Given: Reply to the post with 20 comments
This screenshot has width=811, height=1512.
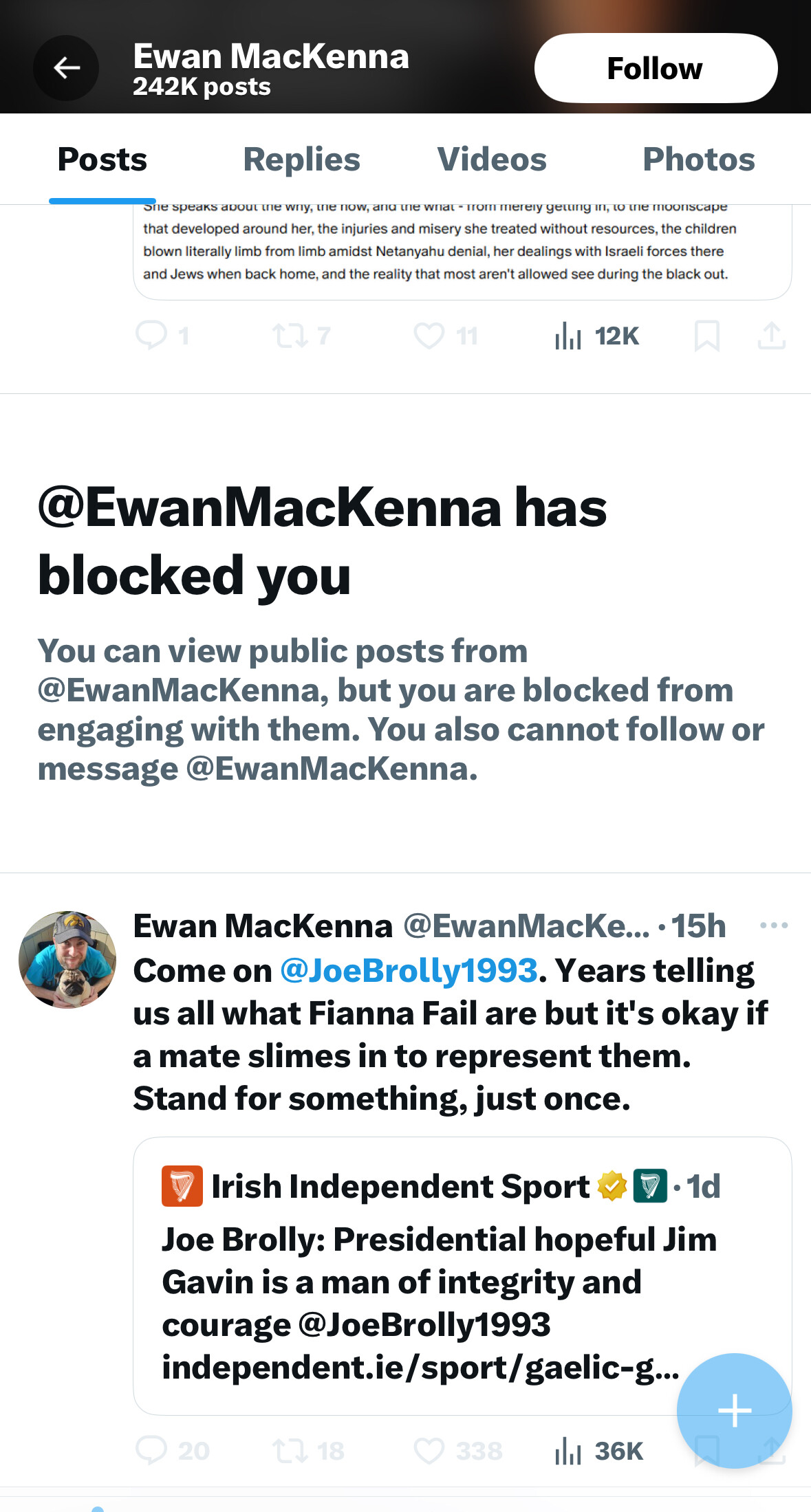Looking at the screenshot, I should (152, 1450).
